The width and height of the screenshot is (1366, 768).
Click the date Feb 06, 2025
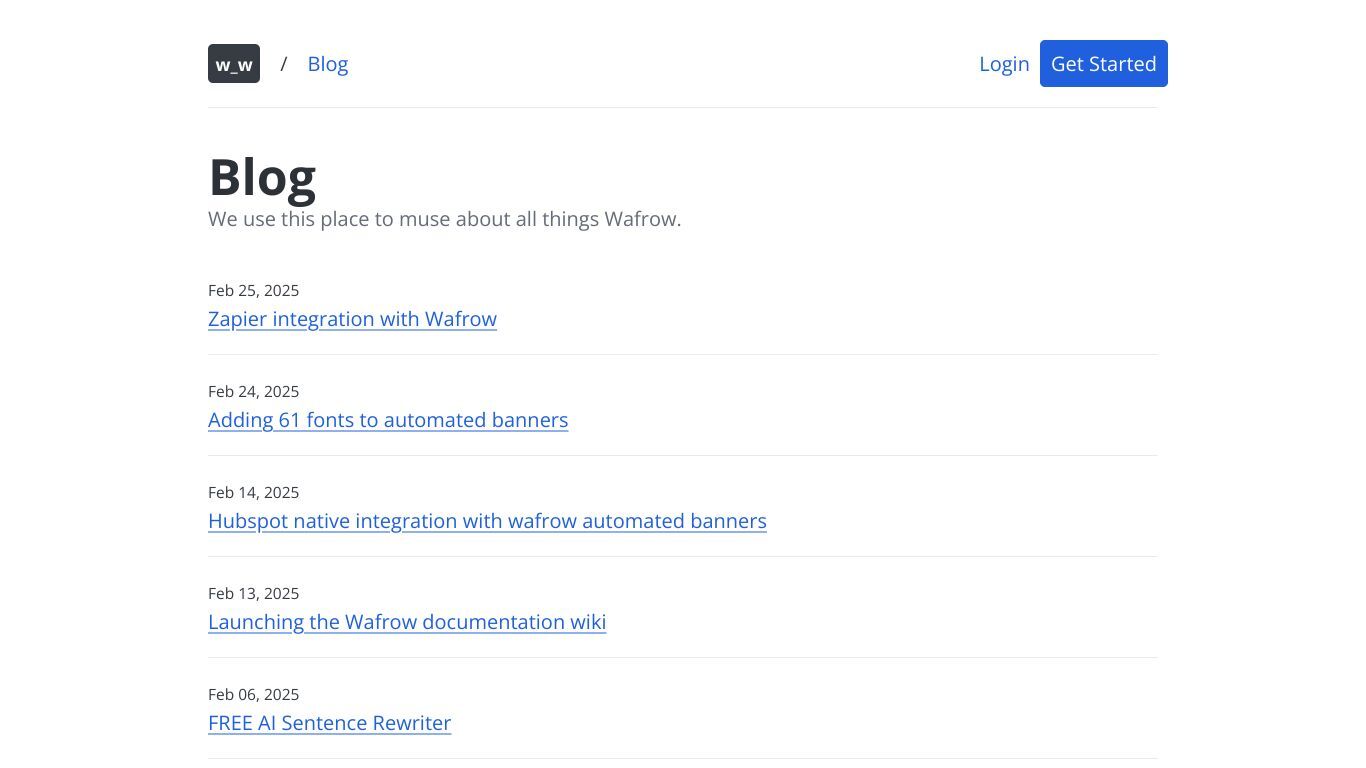[253, 695]
